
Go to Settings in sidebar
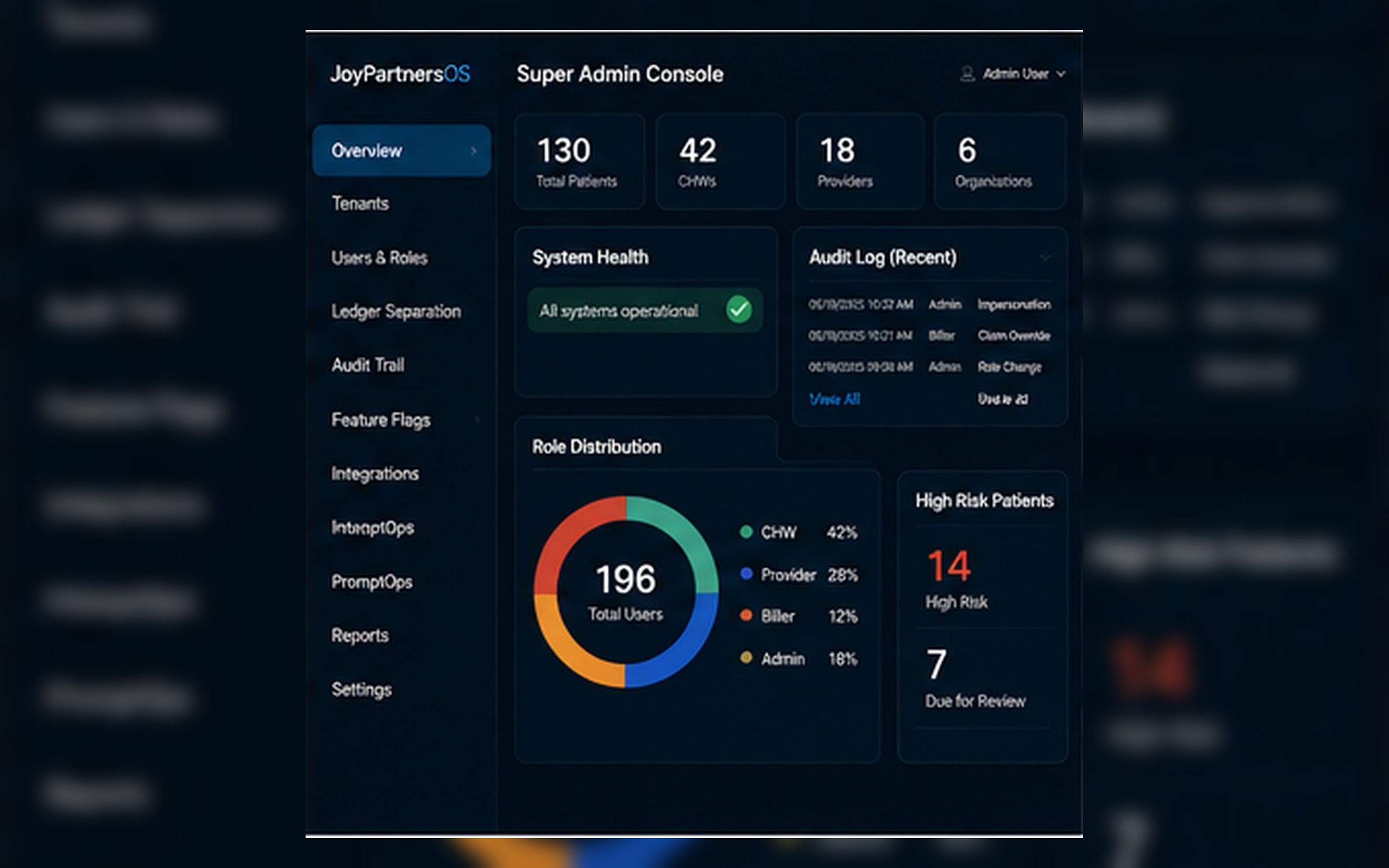[x=361, y=689]
